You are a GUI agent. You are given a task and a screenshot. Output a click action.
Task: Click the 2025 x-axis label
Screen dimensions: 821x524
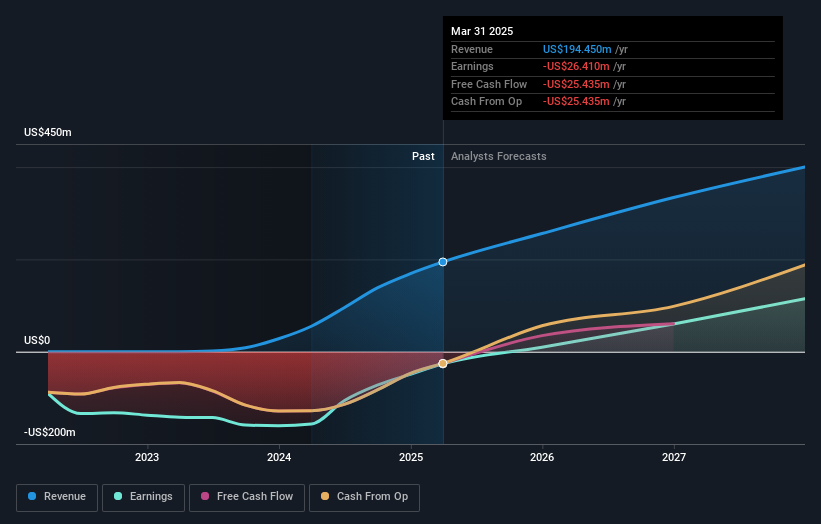click(411, 457)
